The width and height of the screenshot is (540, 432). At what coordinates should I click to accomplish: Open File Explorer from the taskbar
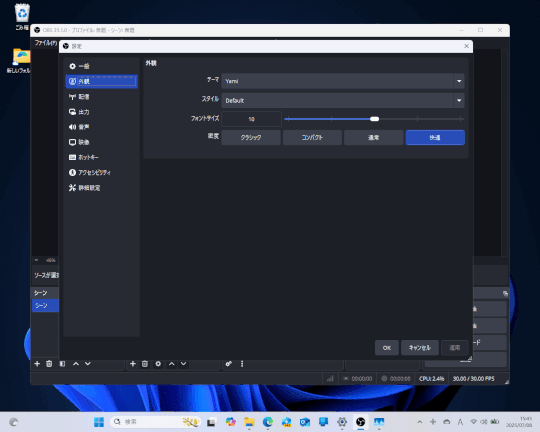(x=249, y=422)
